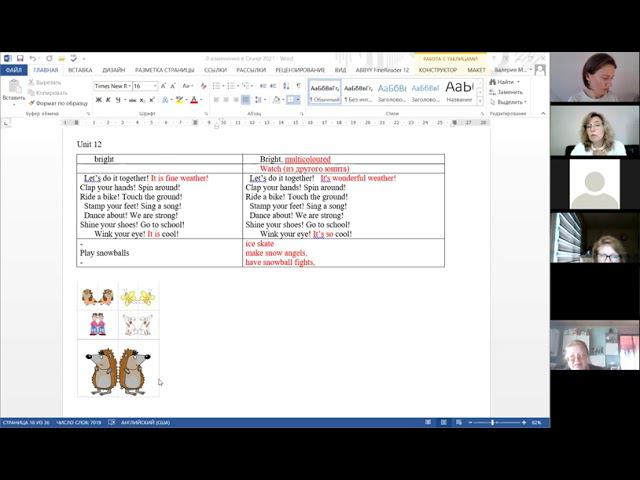Viewport: 640px width, 480px height.
Task: Open the font size 16 dropdown
Action: coord(155,86)
